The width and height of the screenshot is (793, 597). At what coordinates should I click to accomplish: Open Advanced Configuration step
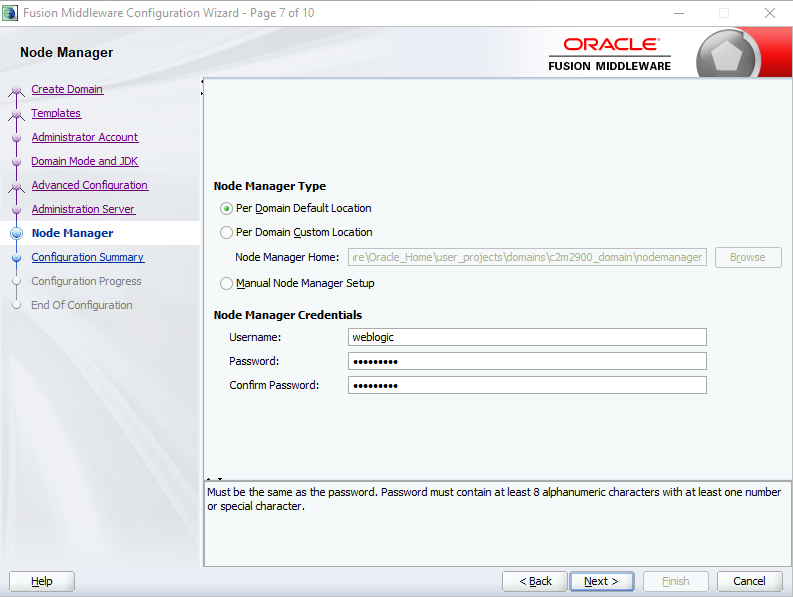point(90,185)
